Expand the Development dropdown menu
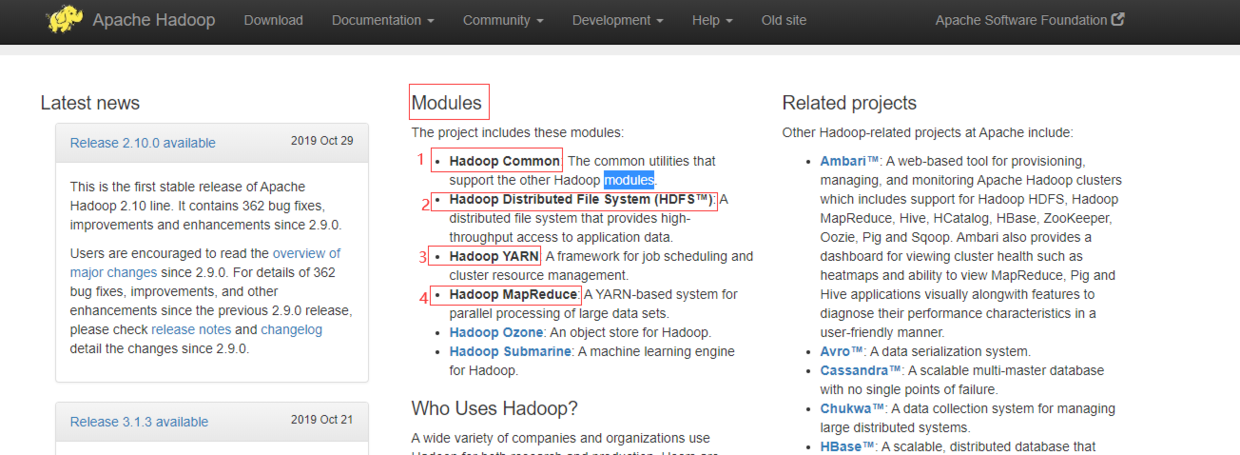This screenshot has height=455, width=1240. [617, 20]
